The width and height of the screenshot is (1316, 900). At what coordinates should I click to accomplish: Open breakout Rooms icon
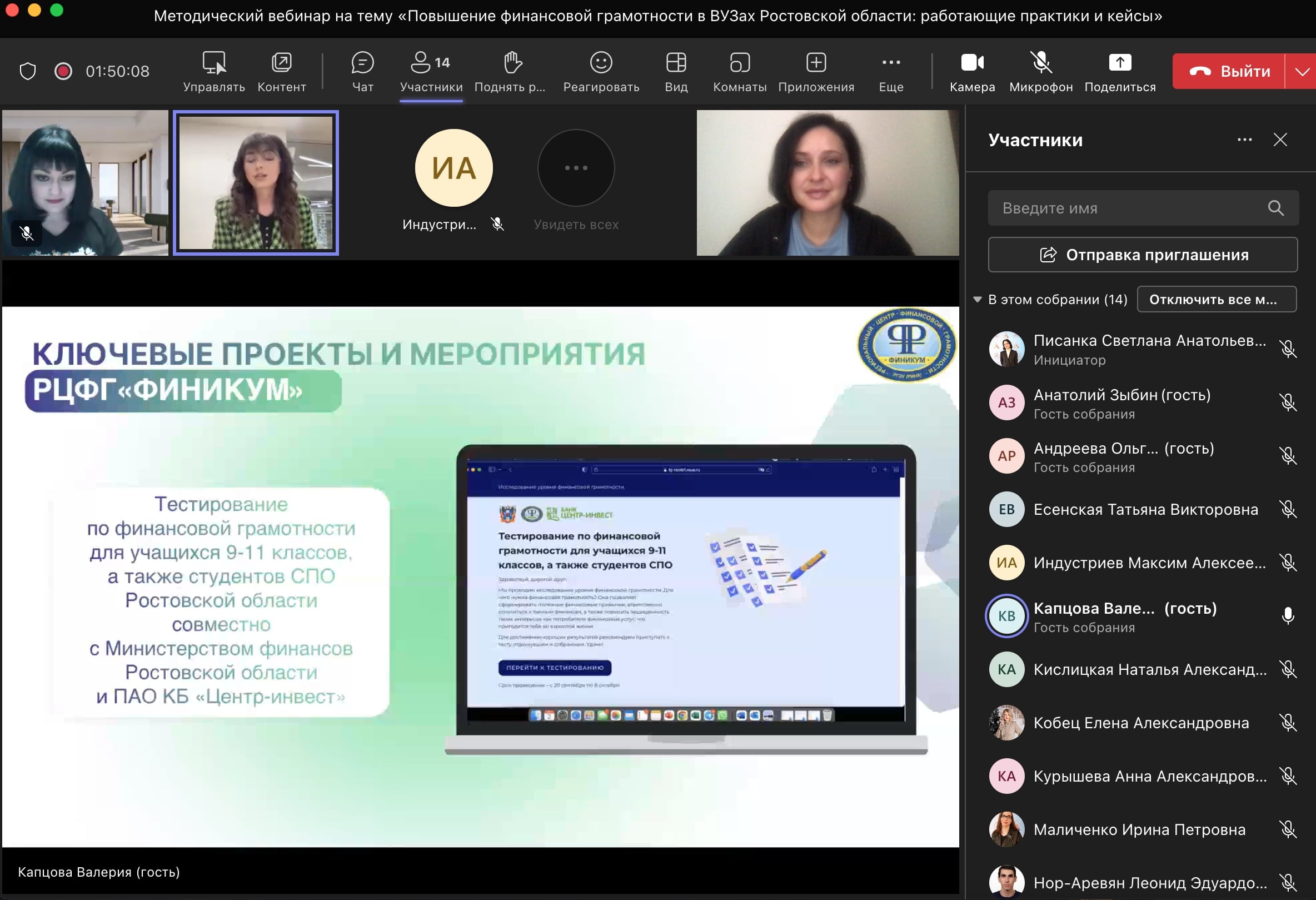pos(740,63)
